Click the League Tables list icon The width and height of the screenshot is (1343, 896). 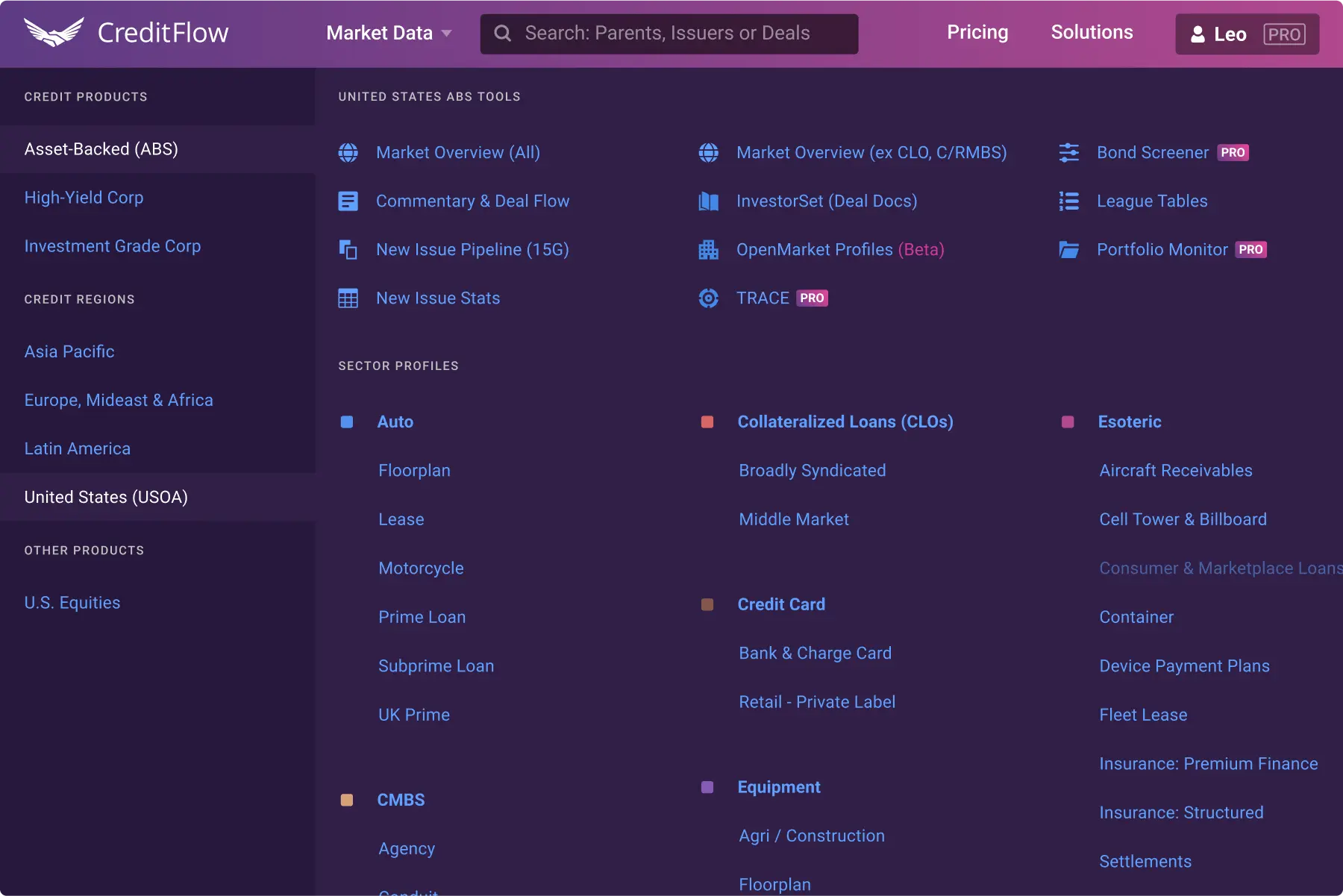(x=1070, y=201)
